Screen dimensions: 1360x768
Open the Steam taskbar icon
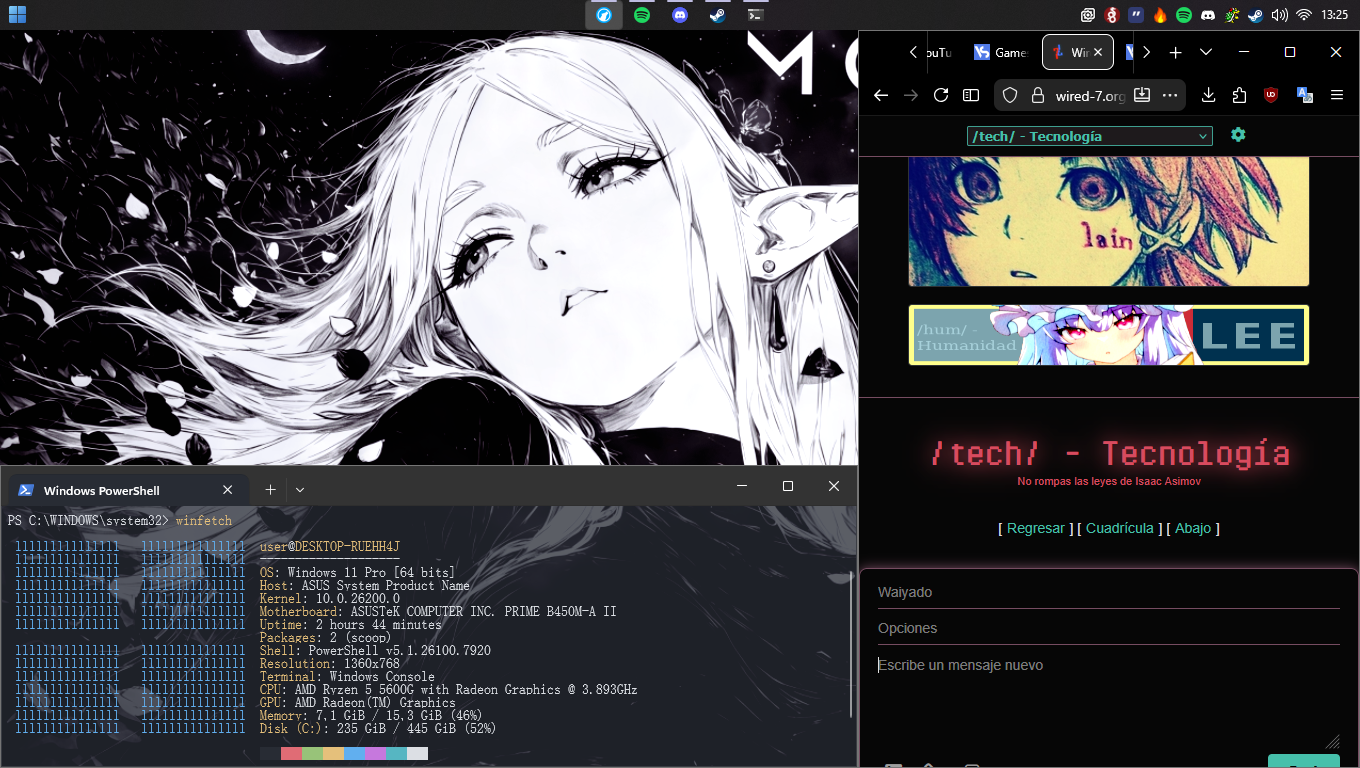717,15
